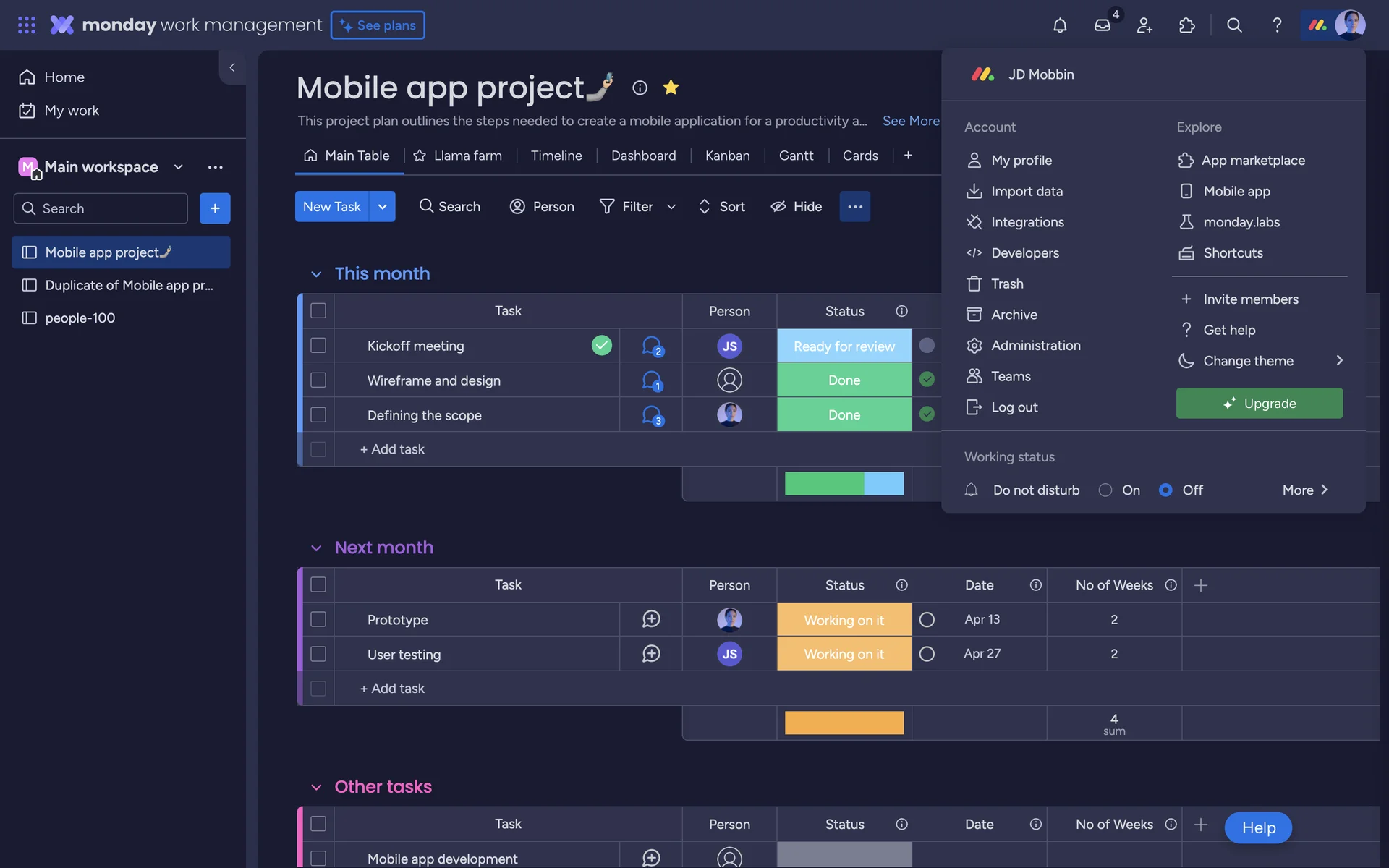Screen dimensions: 1389x868
Task: Click the invite members icon in top bar
Action: pos(1144,25)
